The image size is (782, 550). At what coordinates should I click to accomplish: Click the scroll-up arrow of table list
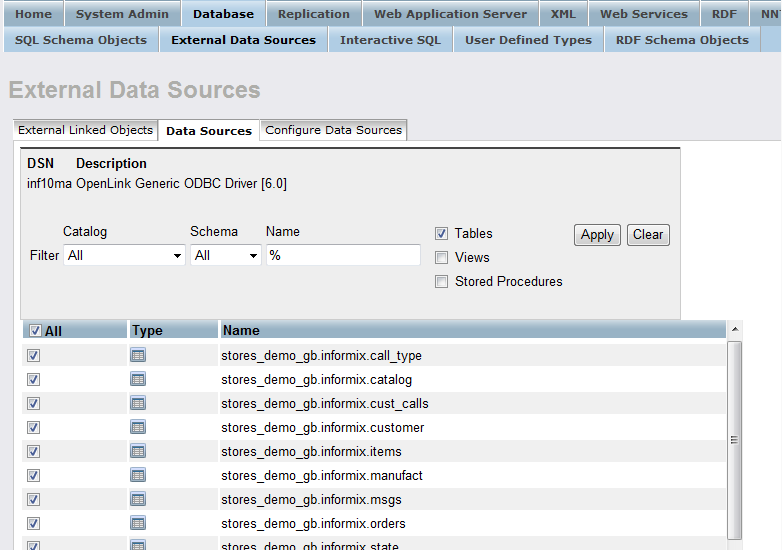[735, 330]
